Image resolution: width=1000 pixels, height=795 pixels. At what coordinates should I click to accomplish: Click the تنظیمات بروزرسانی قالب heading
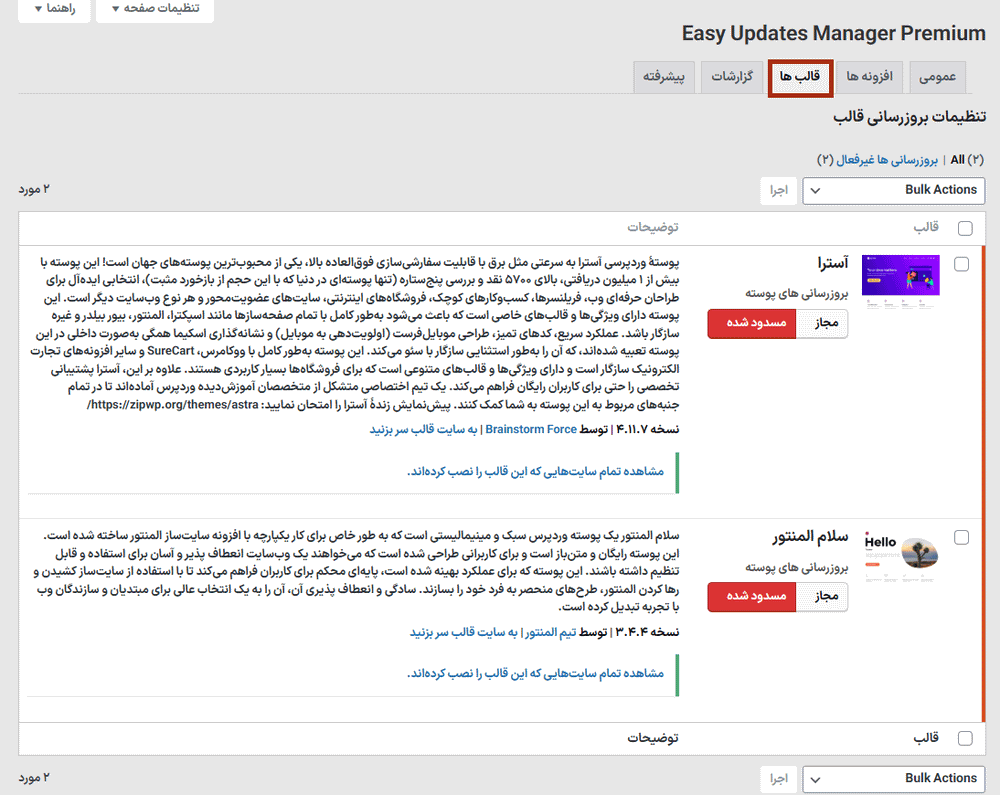point(909,117)
